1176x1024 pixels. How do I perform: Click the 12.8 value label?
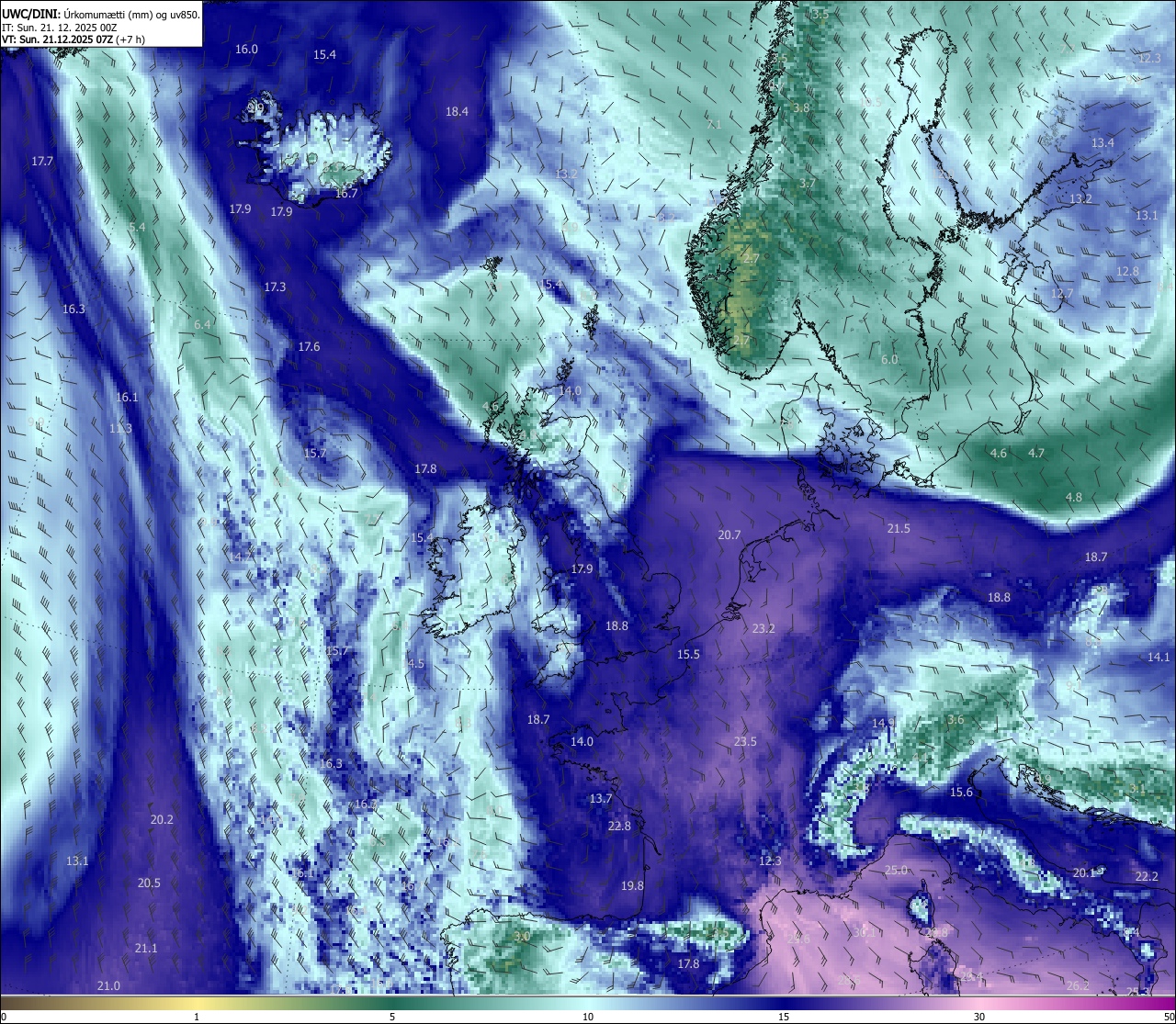(1127, 272)
